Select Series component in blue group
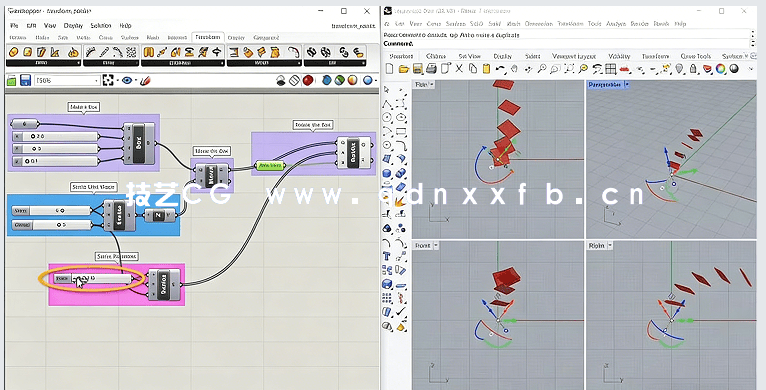The height and width of the screenshot is (390, 766). [119, 215]
